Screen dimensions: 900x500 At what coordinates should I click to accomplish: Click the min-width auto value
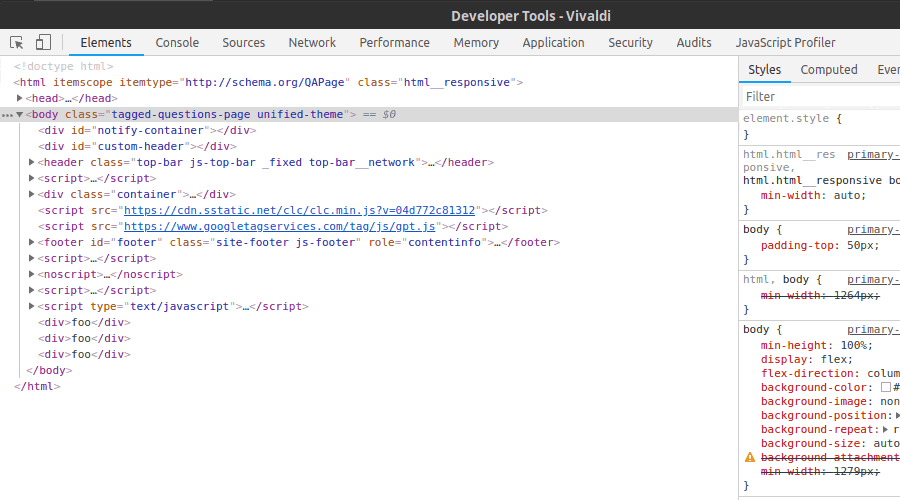click(x=847, y=196)
